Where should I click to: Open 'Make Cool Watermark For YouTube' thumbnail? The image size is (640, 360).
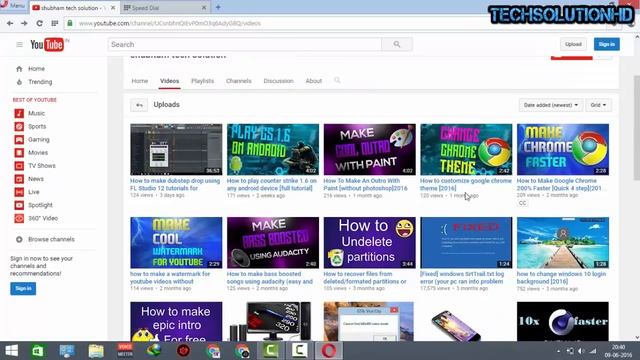pyautogui.click(x=176, y=242)
